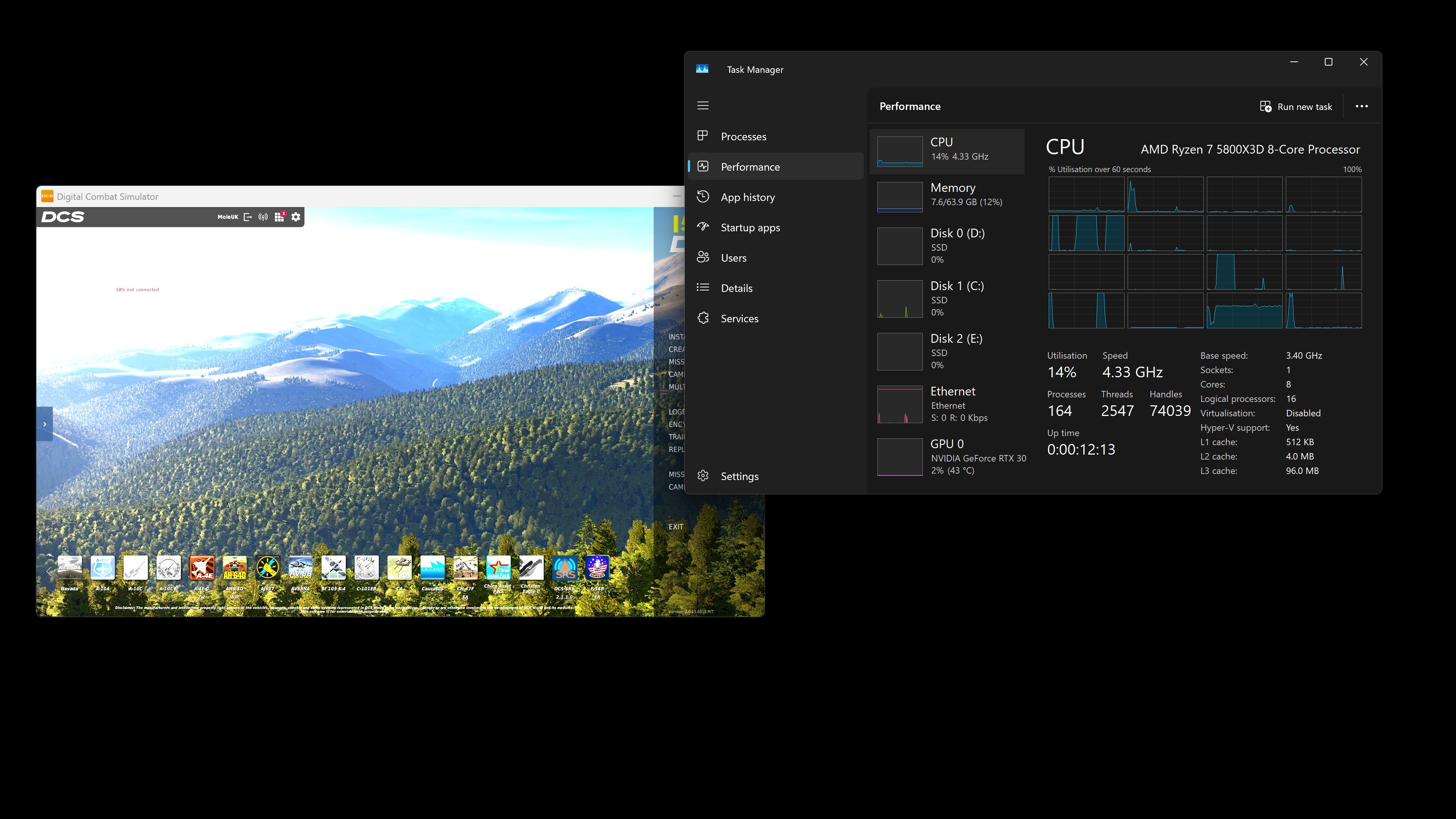The width and height of the screenshot is (1456, 819).
Task: Click the Task Manager app icon in title bar
Action: [702, 69]
